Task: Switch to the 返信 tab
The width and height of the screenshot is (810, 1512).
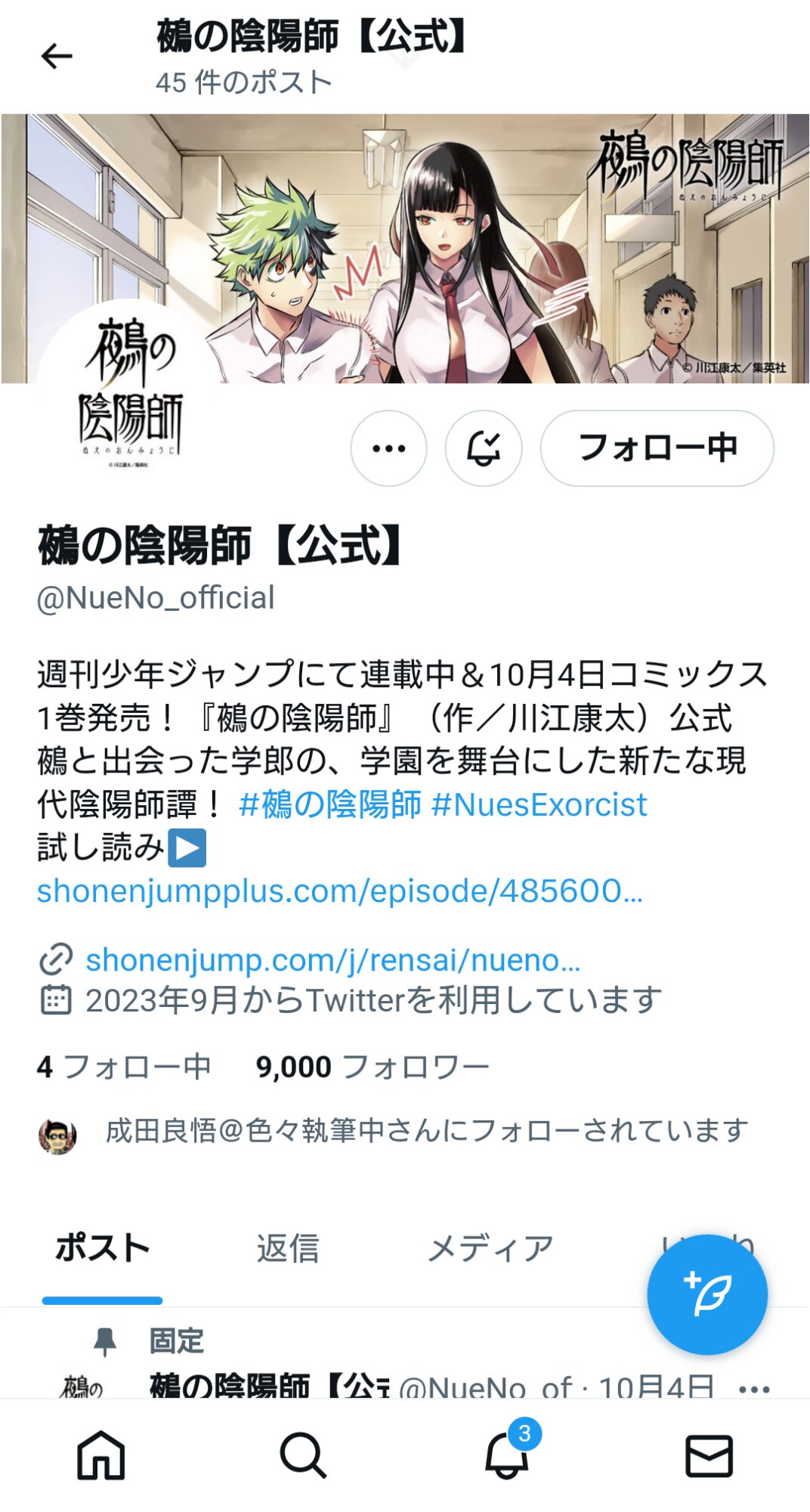Action: point(288,1248)
